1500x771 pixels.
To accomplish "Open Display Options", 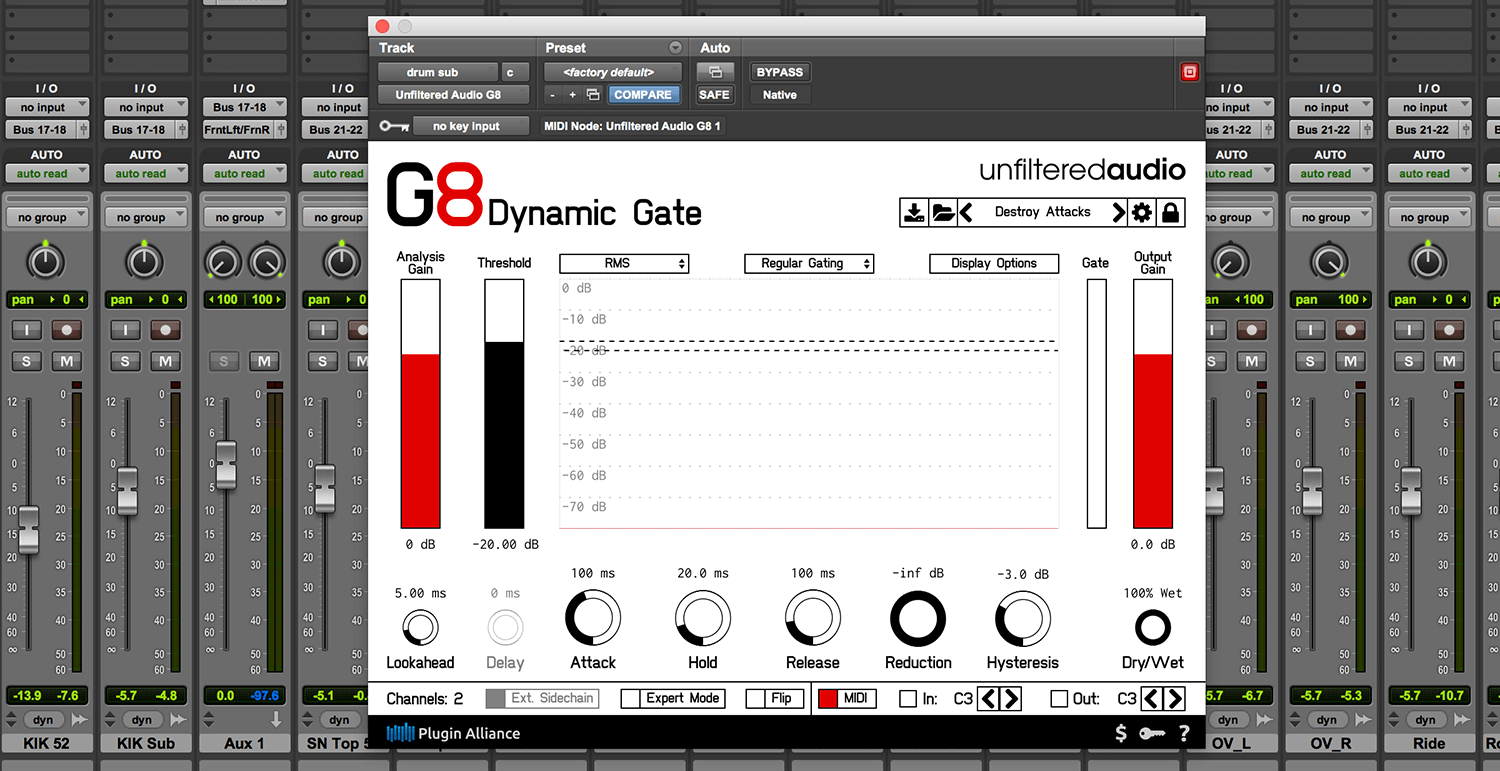I will (x=994, y=263).
